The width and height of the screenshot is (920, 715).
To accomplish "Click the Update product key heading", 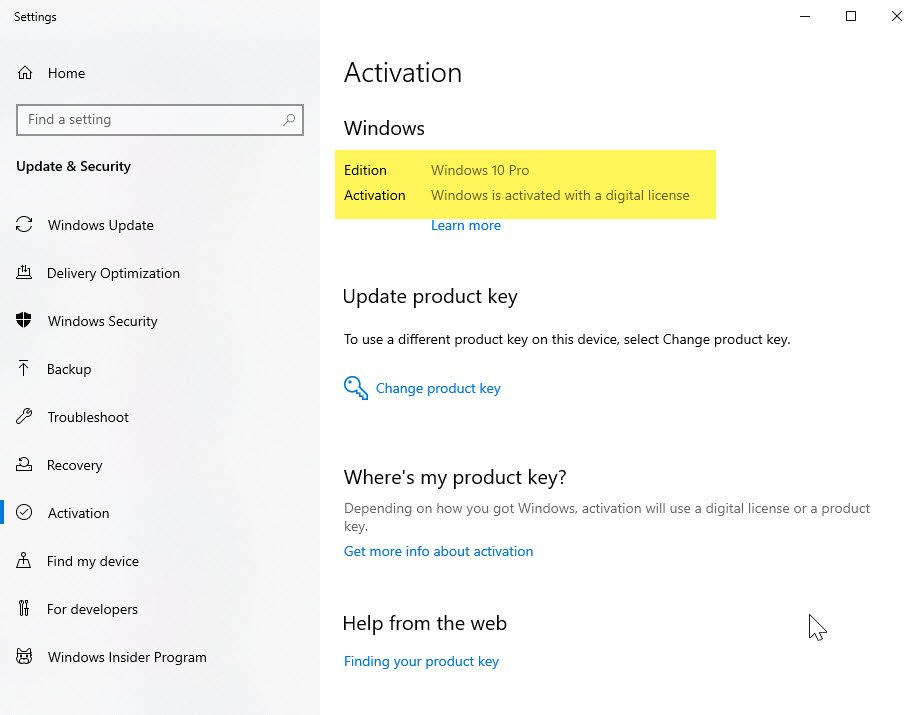I will tap(430, 296).
